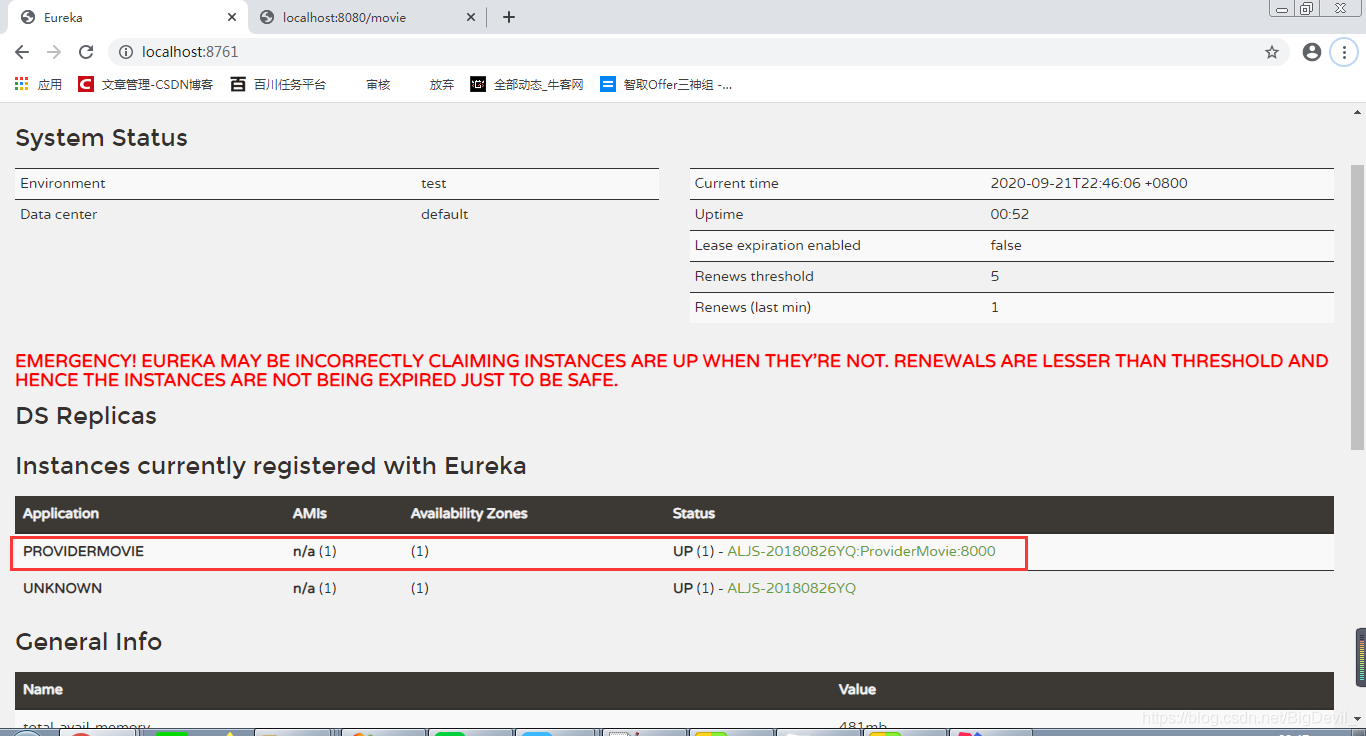Select the Current time label

pos(737,184)
